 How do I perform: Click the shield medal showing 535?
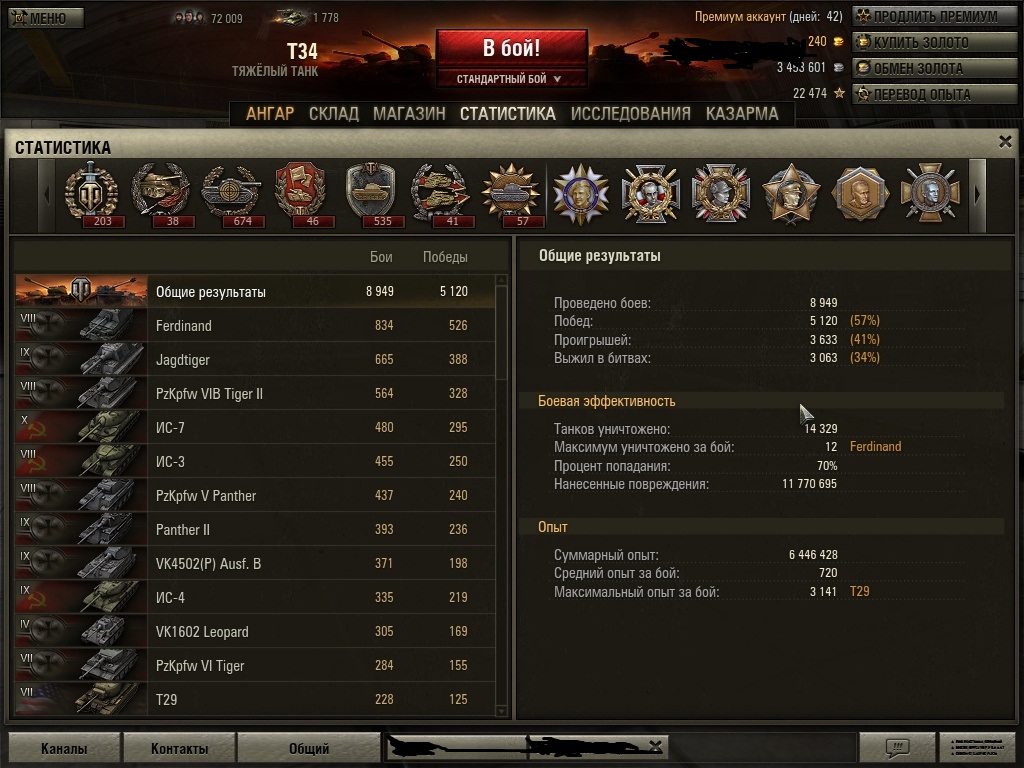pos(371,193)
